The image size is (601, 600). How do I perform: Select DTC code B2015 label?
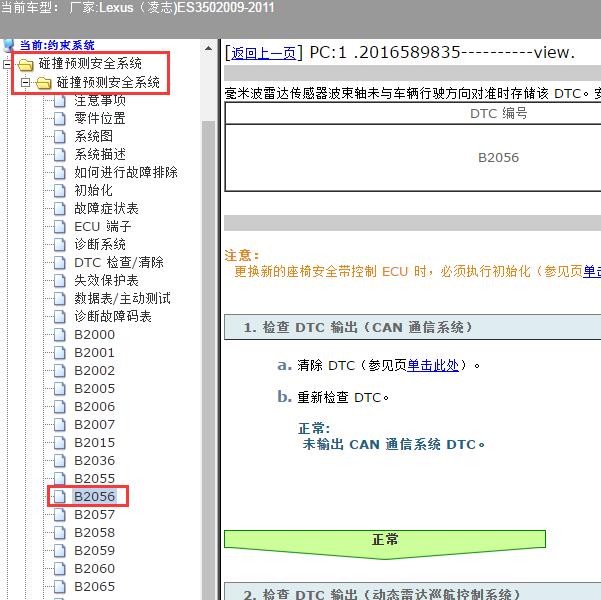[95, 442]
